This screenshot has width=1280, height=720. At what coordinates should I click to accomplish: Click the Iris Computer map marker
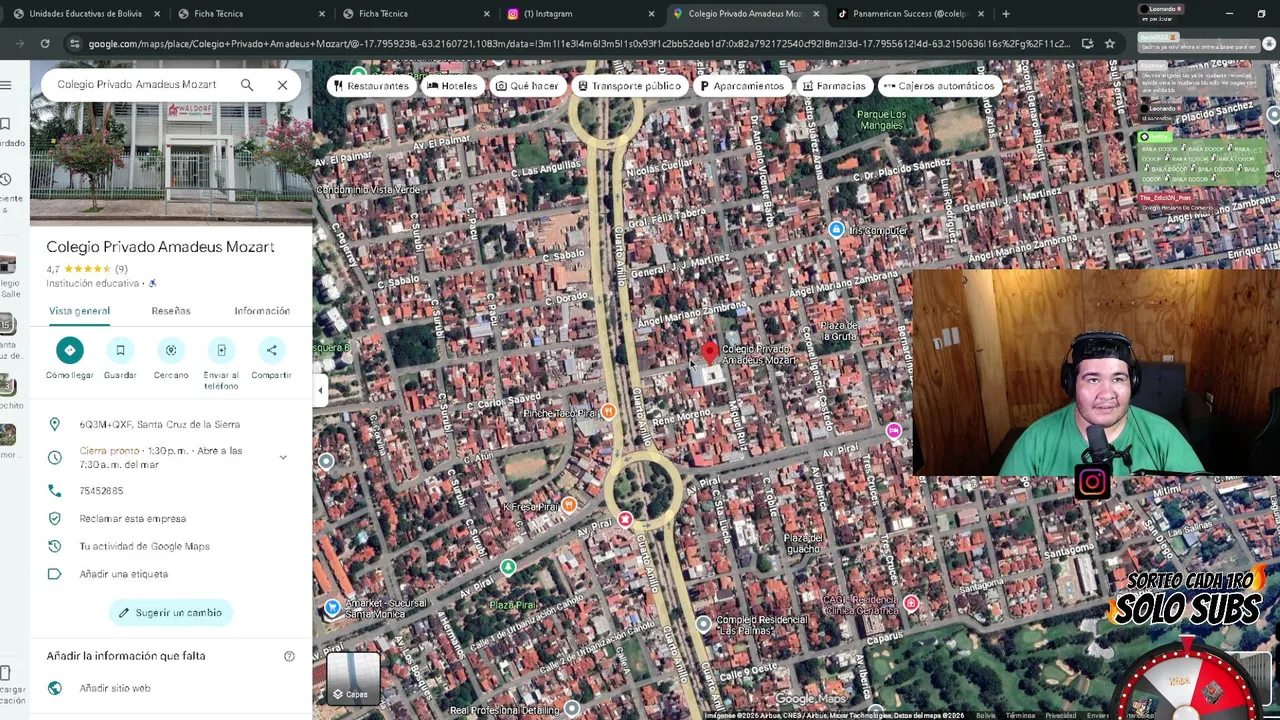pyautogui.click(x=836, y=230)
